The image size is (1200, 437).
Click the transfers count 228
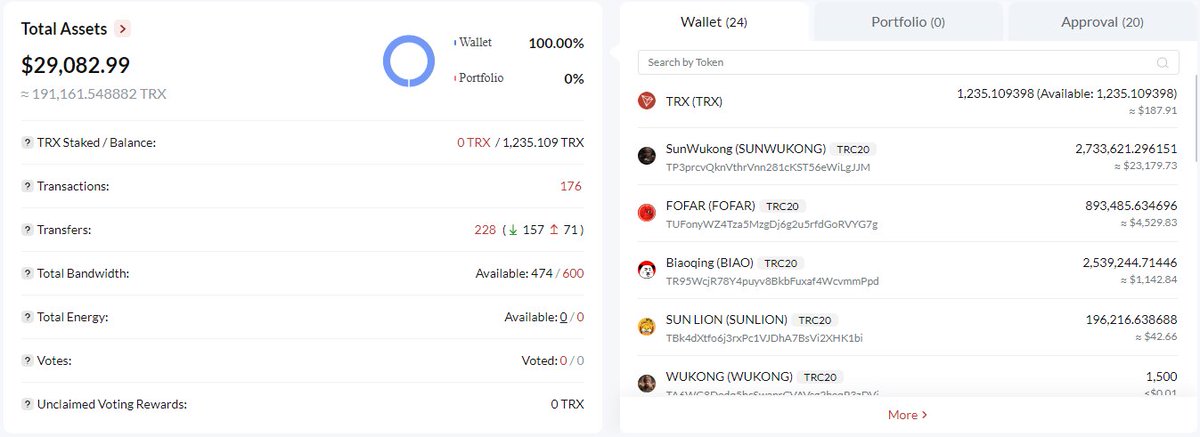point(485,230)
